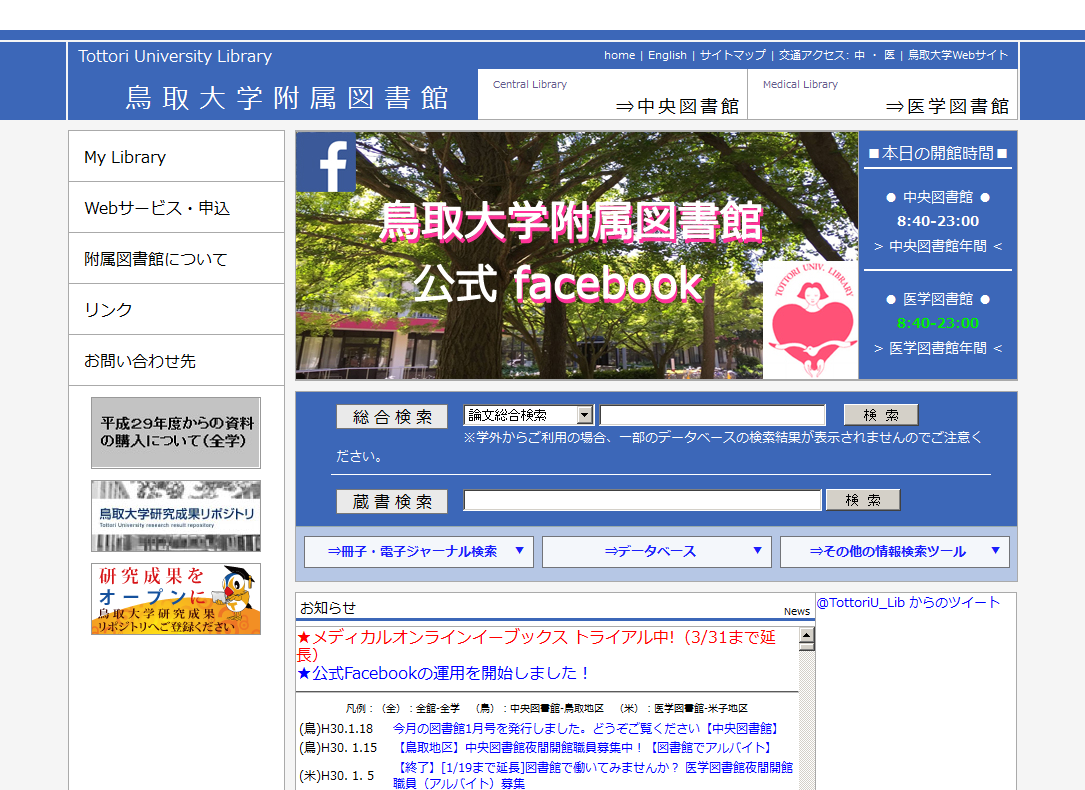The image size is (1085, 790).
Task: Open 鳥取大学研究成果リポジトリ banner
Action: [176, 516]
